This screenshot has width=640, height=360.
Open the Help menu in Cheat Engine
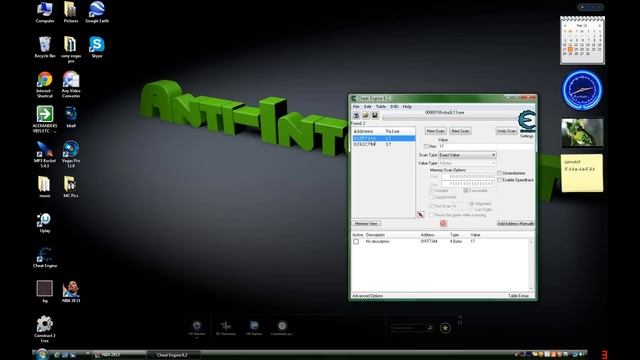click(407, 107)
